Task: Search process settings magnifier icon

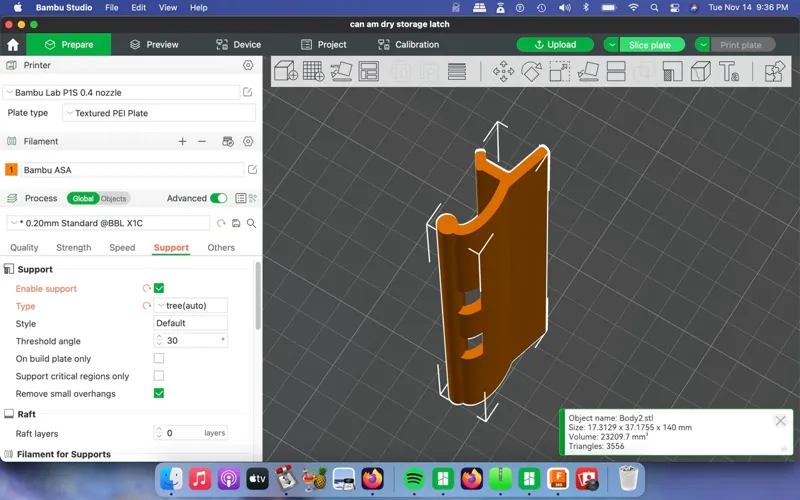Action: pos(252,223)
